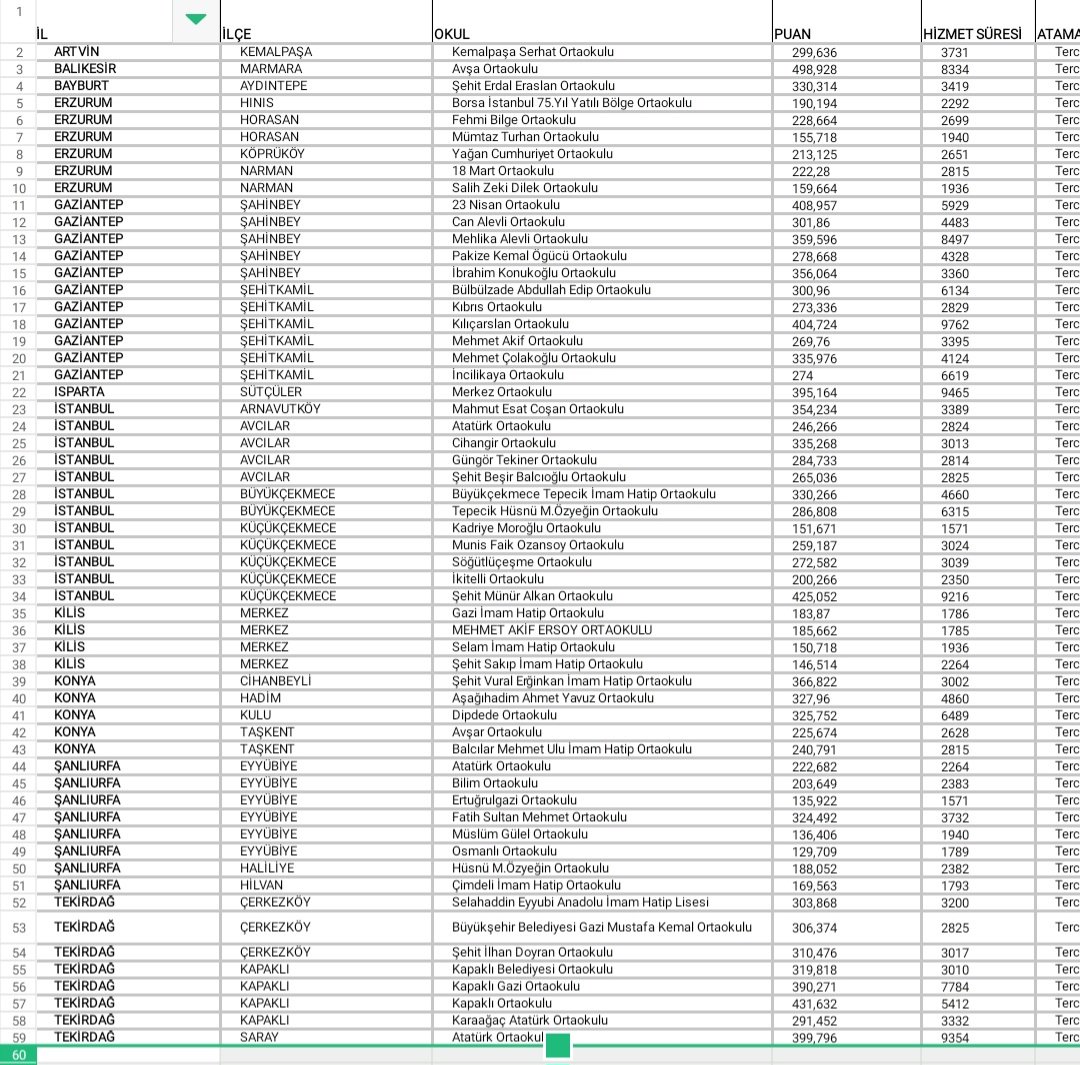Click Büyükşehir Belediyesi Gazi Mustafa Kemal Ortaokulu
Screen dimensions: 1080x1065
pyautogui.click(x=601, y=927)
